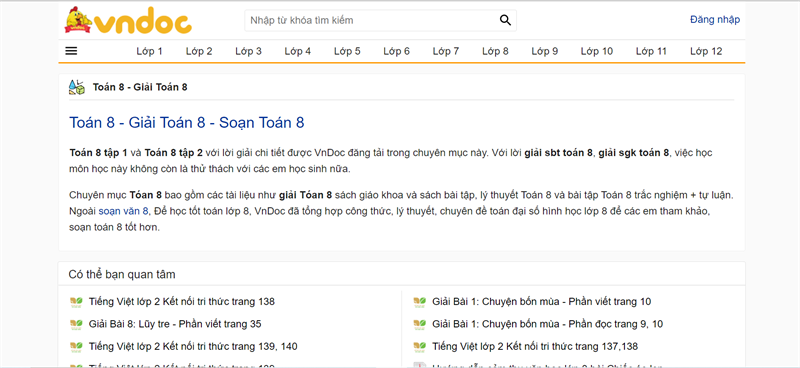Open Tiếng Việt lớp 2 trang 137,138 link

click(x=535, y=347)
